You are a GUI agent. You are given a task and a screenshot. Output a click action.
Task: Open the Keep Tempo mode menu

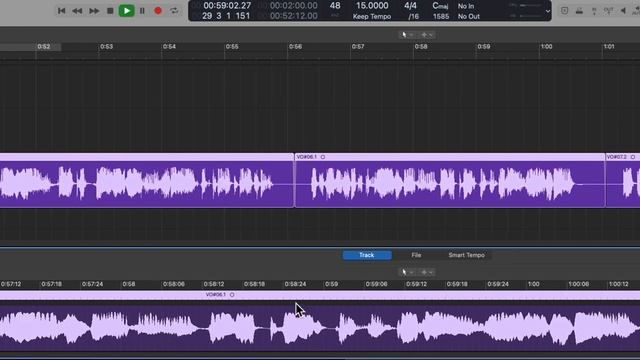[372, 16]
